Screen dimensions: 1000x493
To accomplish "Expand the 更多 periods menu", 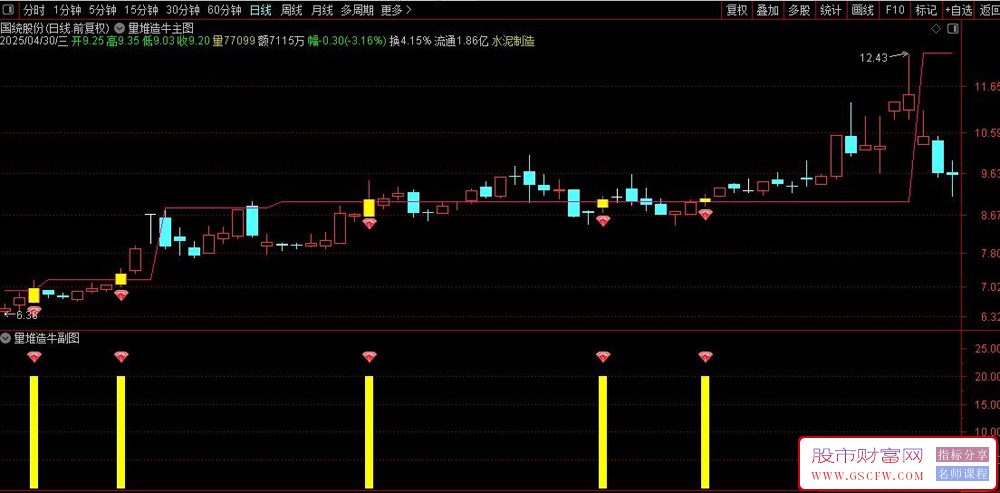I will click(396, 10).
